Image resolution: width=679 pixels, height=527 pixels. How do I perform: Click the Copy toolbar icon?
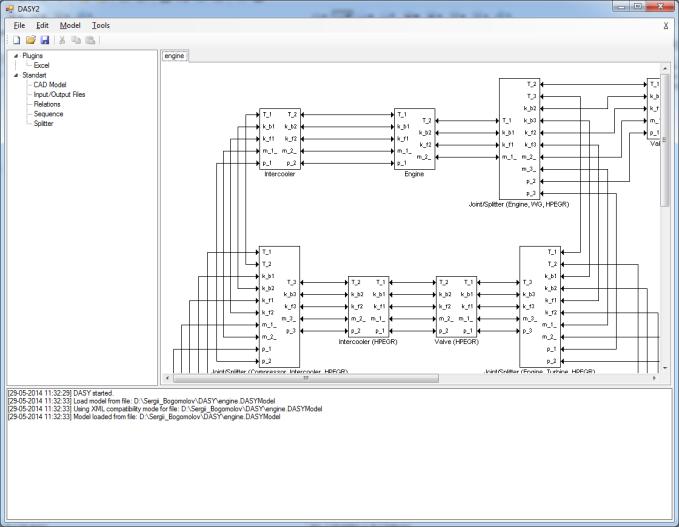pos(76,40)
